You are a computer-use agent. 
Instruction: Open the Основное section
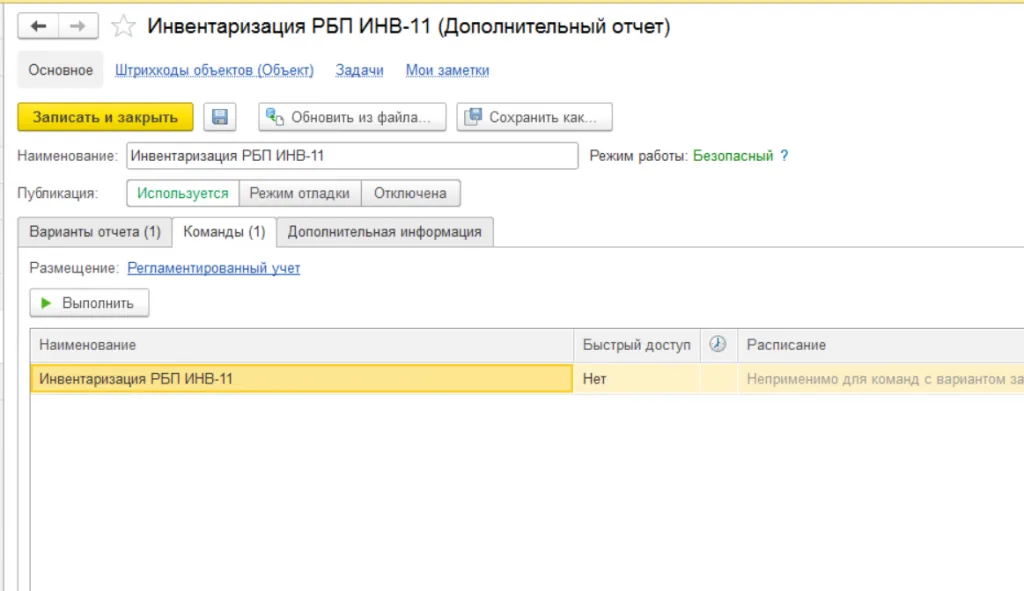(x=60, y=70)
